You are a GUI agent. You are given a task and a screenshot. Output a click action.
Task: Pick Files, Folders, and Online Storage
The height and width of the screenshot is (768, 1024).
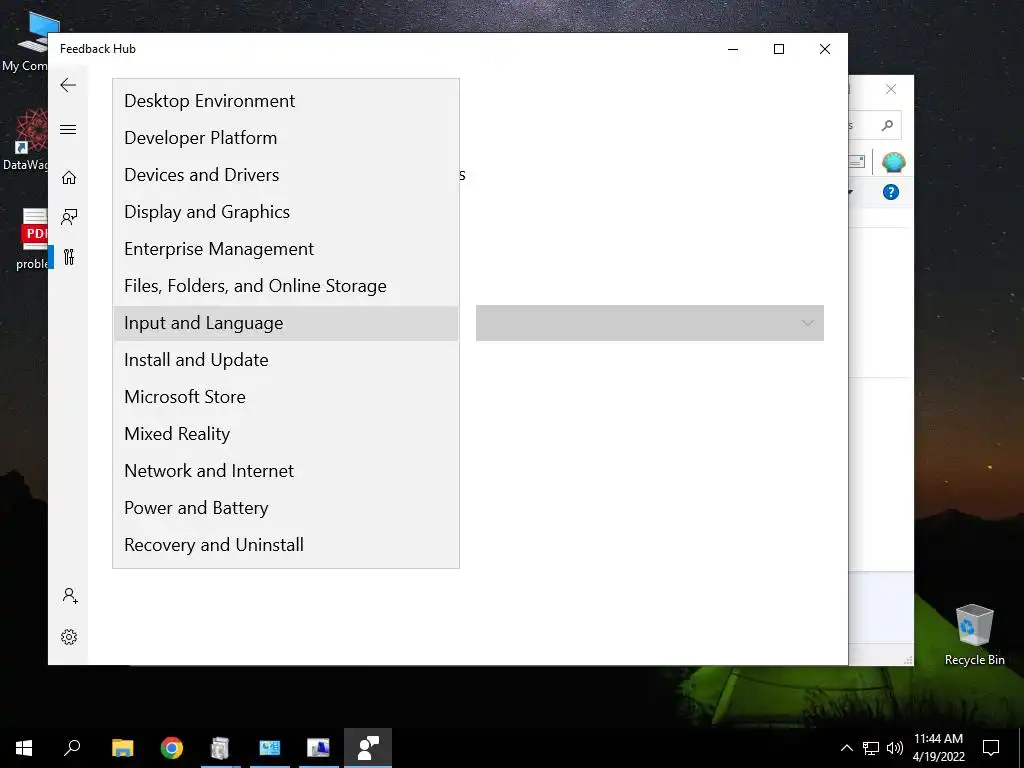click(286, 286)
